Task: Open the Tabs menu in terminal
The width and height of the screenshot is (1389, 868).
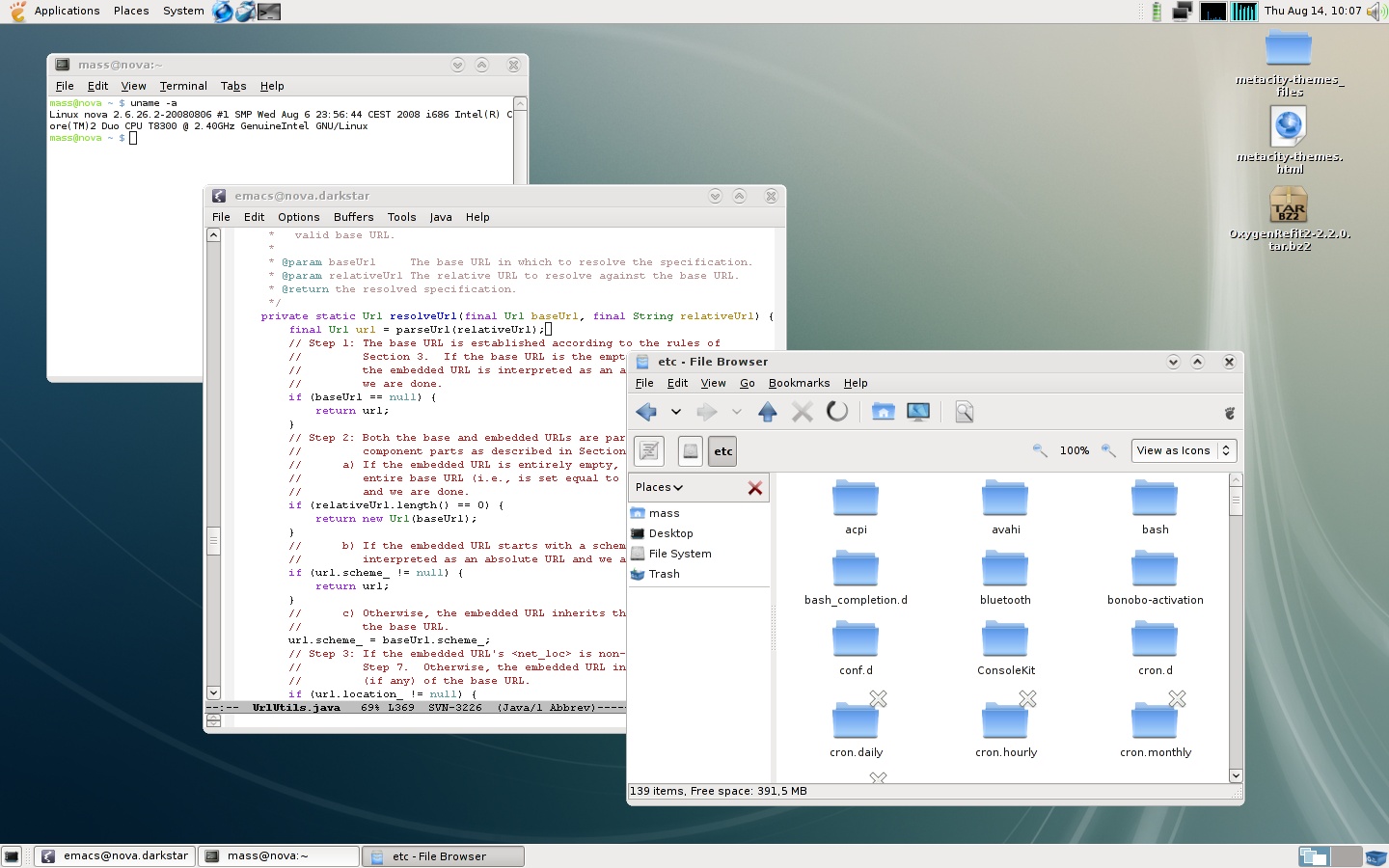Action: [x=233, y=86]
